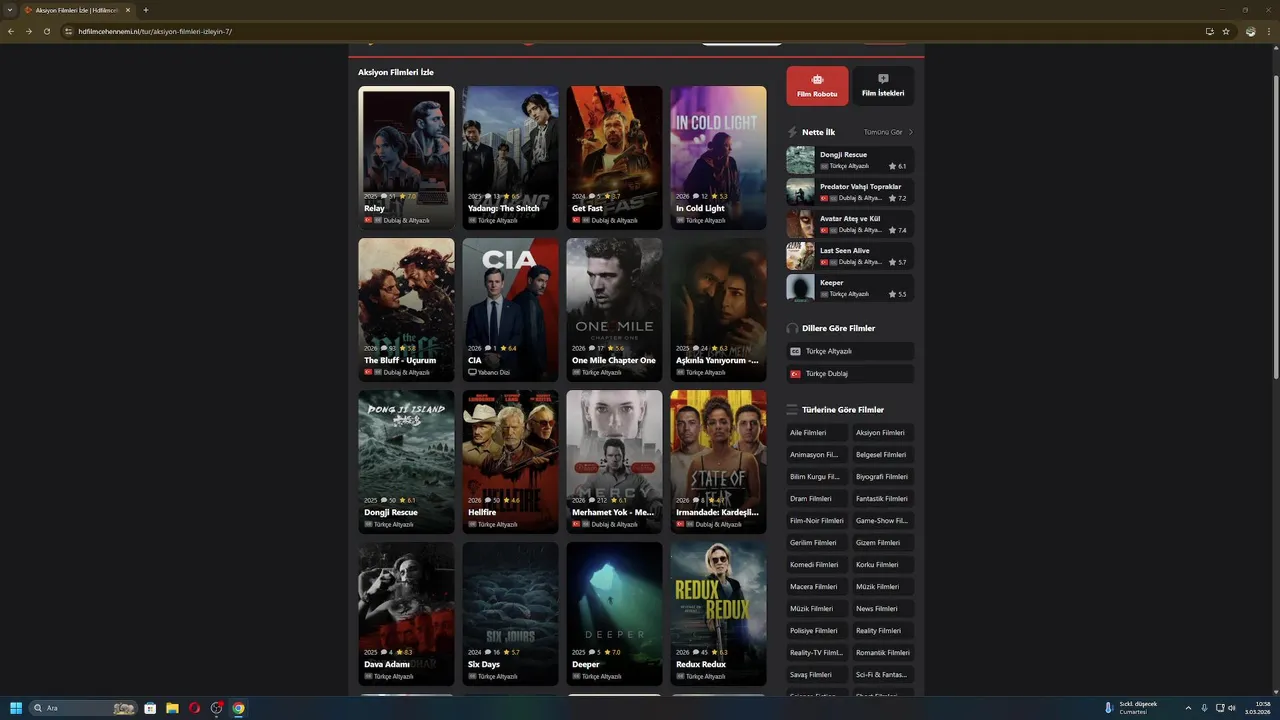Open the Six Days movie card
The width and height of the screenshot is (1280, 720).
click(x=510, y=613)
